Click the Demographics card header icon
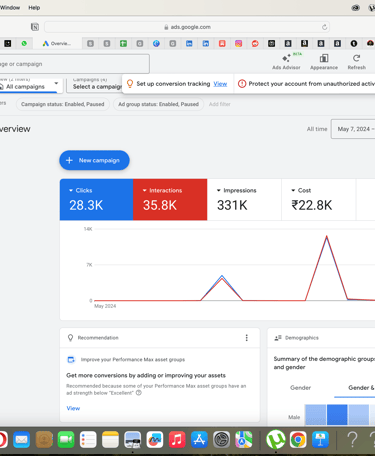375x456 pixels. point(278,338)
